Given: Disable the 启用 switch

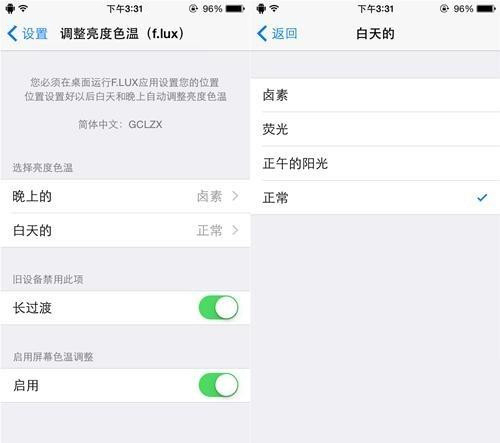Looking at the screenshot, I should pos(219,385).
